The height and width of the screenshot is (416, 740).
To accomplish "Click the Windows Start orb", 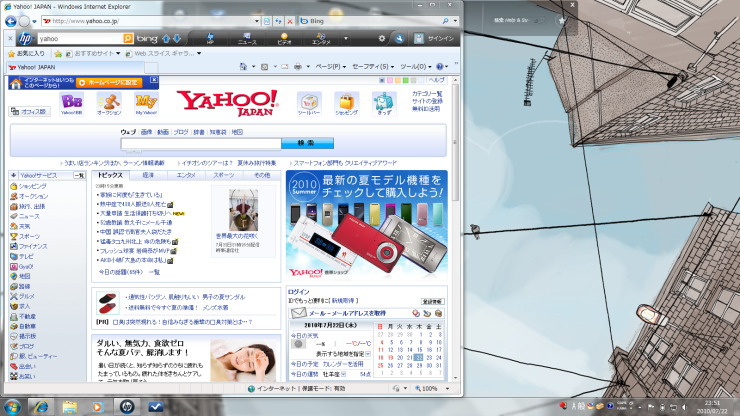I will pos(12,407).
